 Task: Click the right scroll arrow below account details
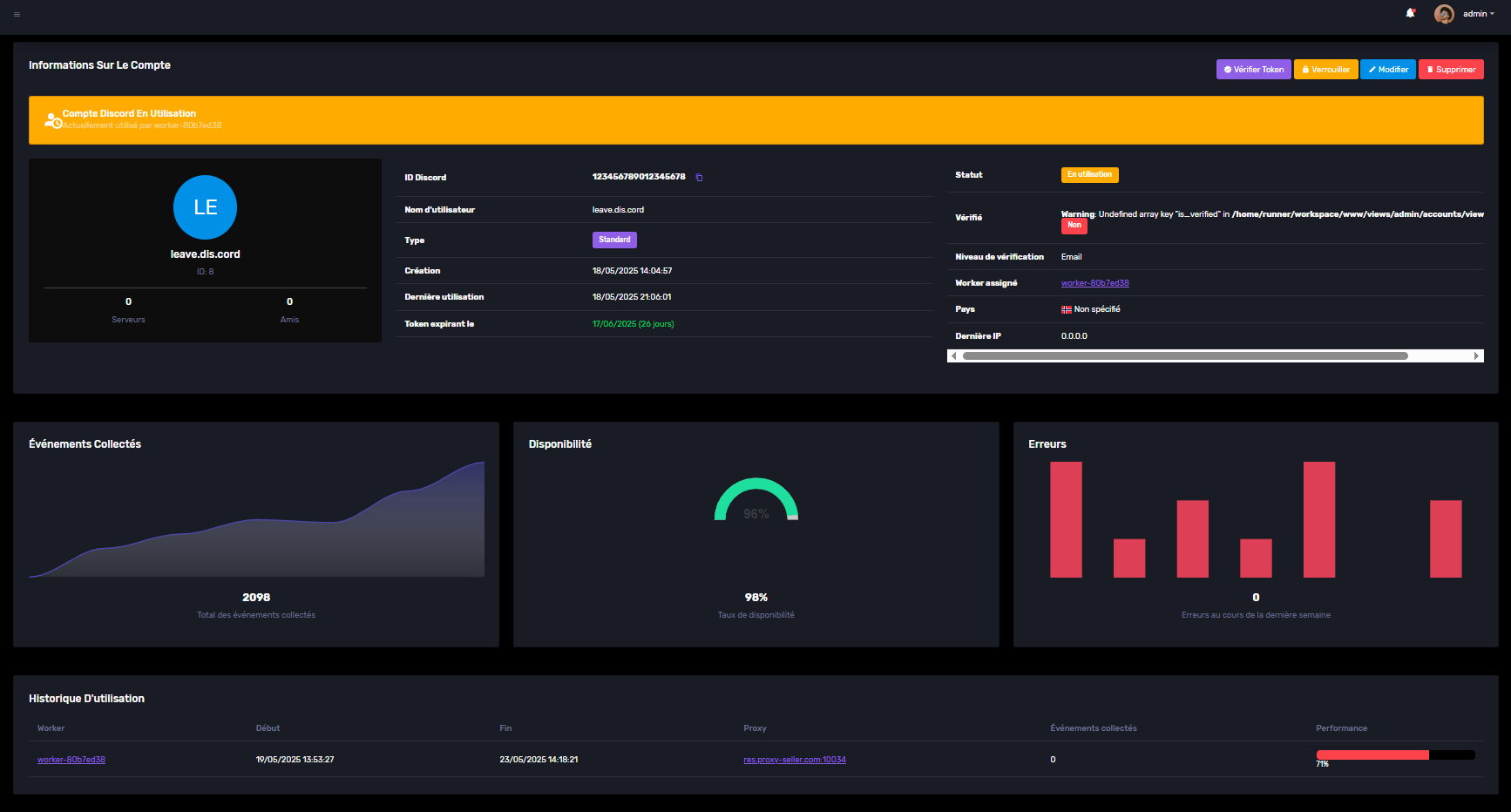point(1478,355)
